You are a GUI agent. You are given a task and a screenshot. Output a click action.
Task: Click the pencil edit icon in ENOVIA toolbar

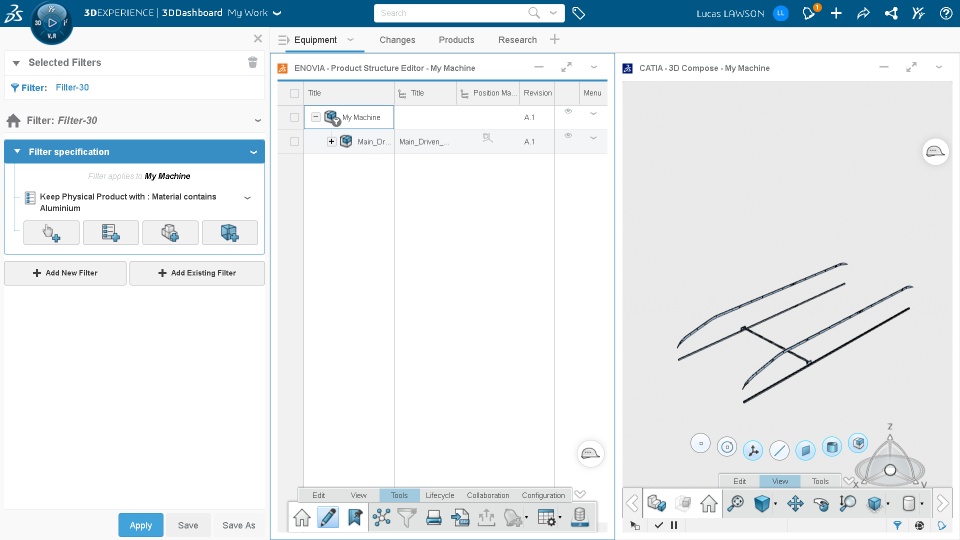(x=328, y=518)
